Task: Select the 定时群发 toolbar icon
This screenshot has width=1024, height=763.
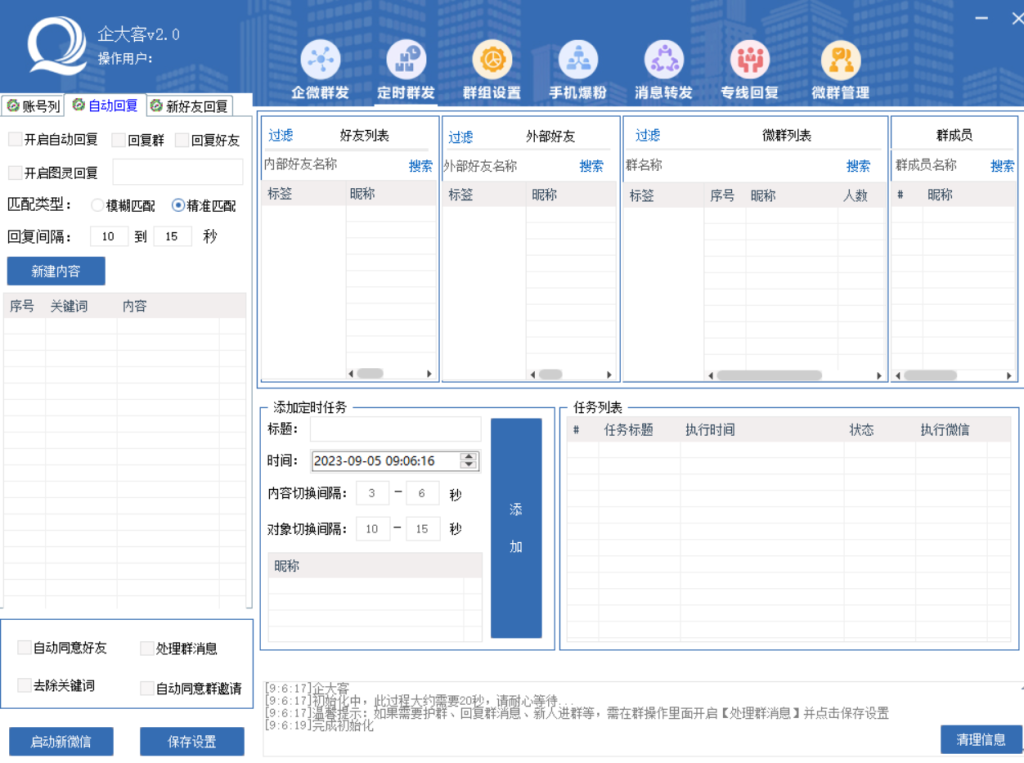Action: (x=406, y=60)
